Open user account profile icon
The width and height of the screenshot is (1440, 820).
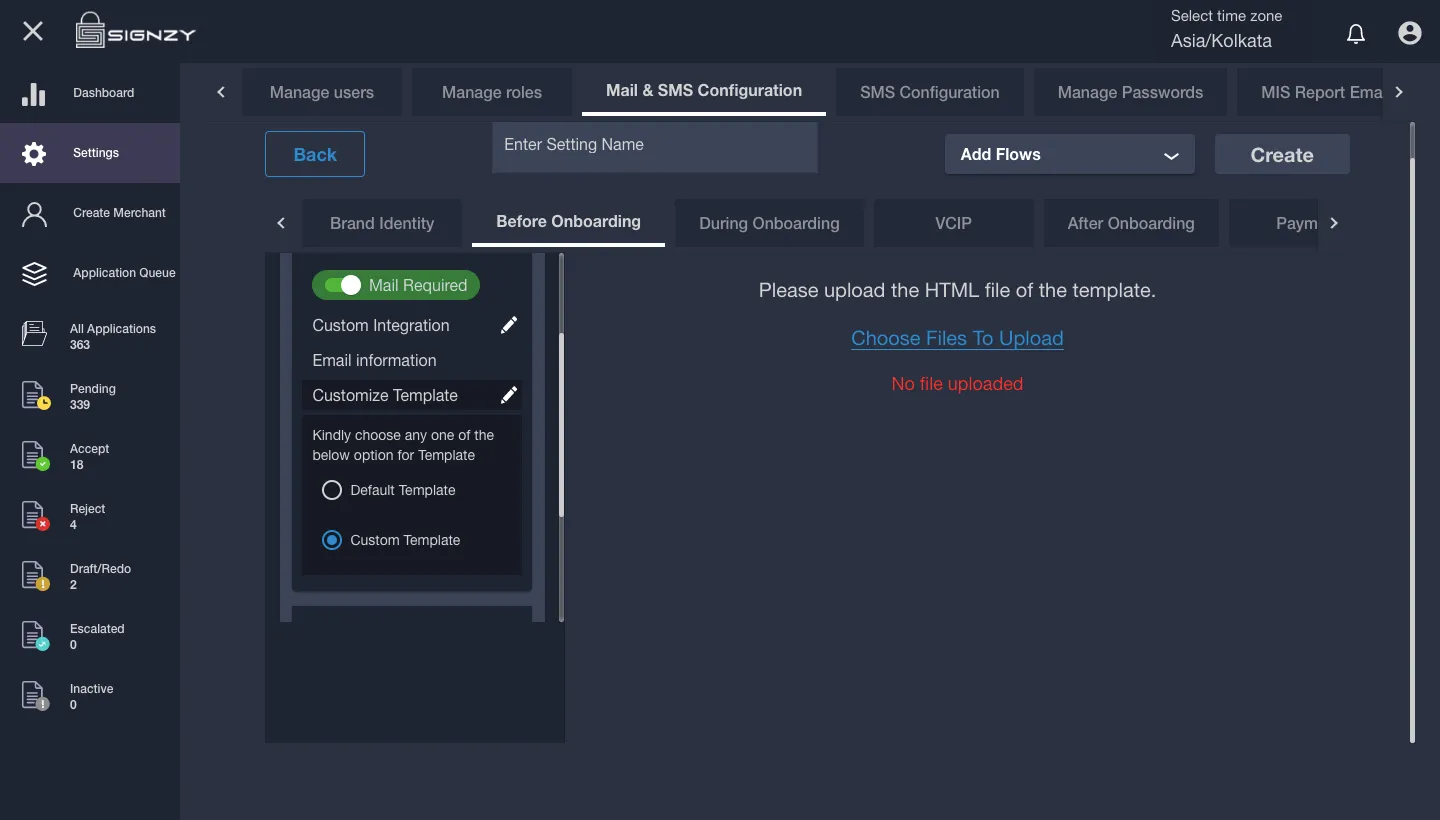coord(1410,33)
